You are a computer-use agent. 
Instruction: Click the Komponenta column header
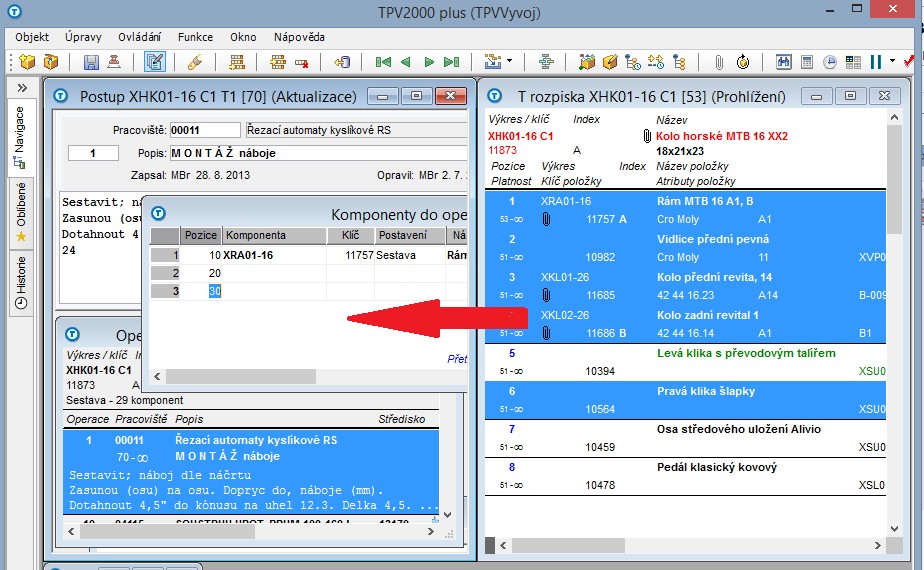pyautogui.click(x=256, y=236)
